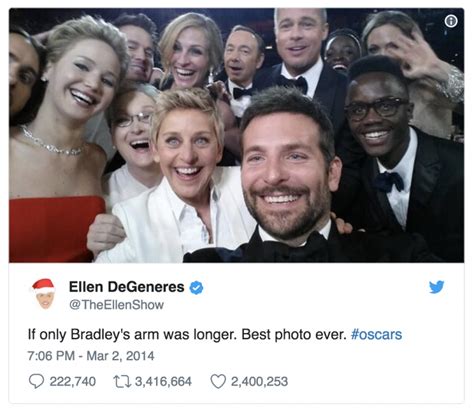This screenshot has height=415, width=474.
Task: Open the group selfie photo
Action: coord(236,135)
